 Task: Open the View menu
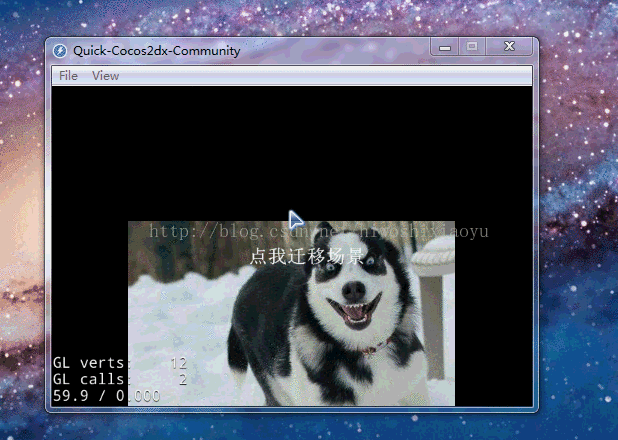tap(105, 76)
